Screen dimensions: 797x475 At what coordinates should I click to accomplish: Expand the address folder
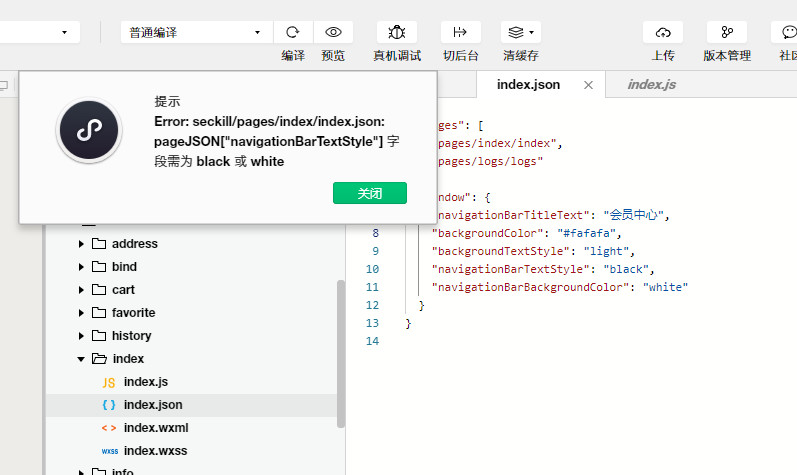82,244
